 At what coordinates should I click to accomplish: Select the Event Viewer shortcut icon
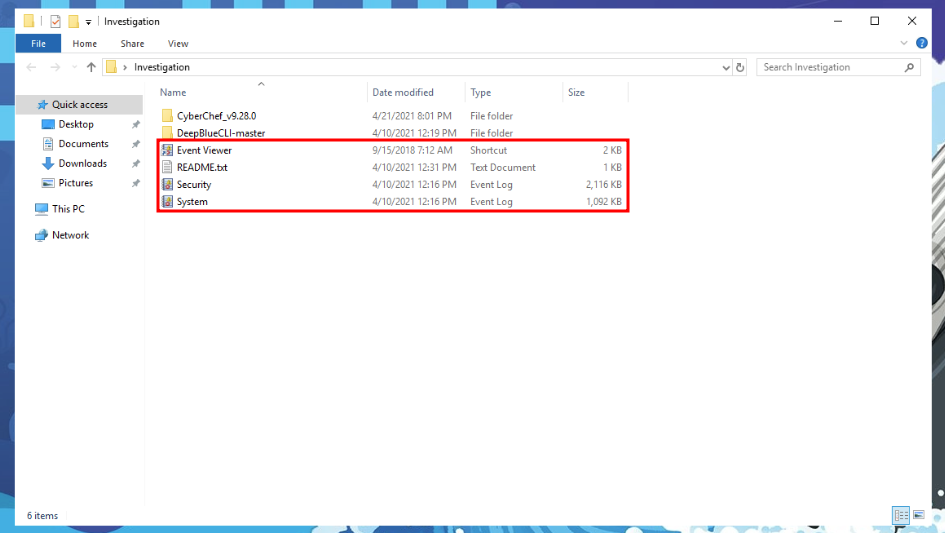click(167, 150)
